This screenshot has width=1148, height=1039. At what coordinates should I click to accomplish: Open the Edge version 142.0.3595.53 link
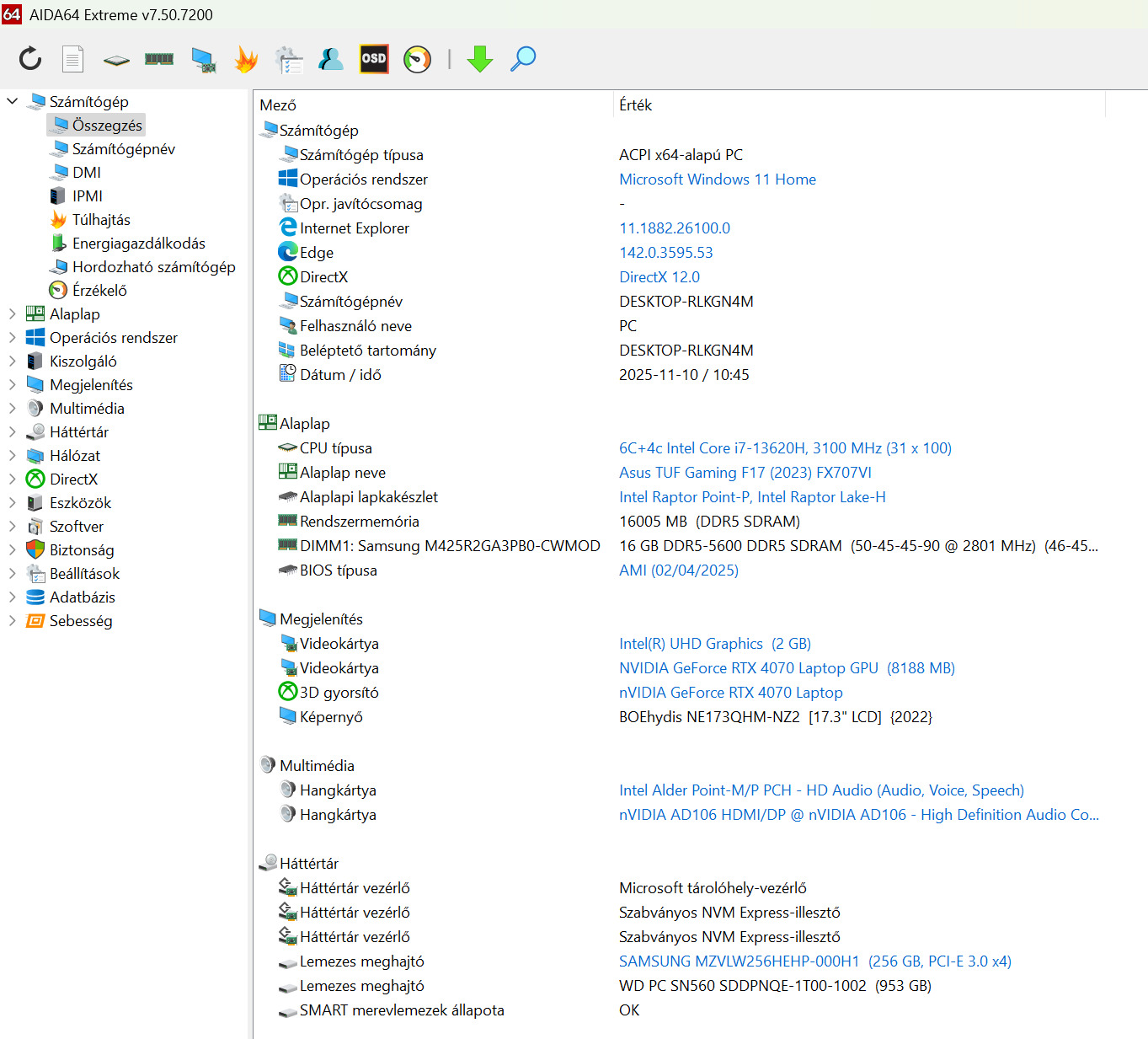coord(666,252)
